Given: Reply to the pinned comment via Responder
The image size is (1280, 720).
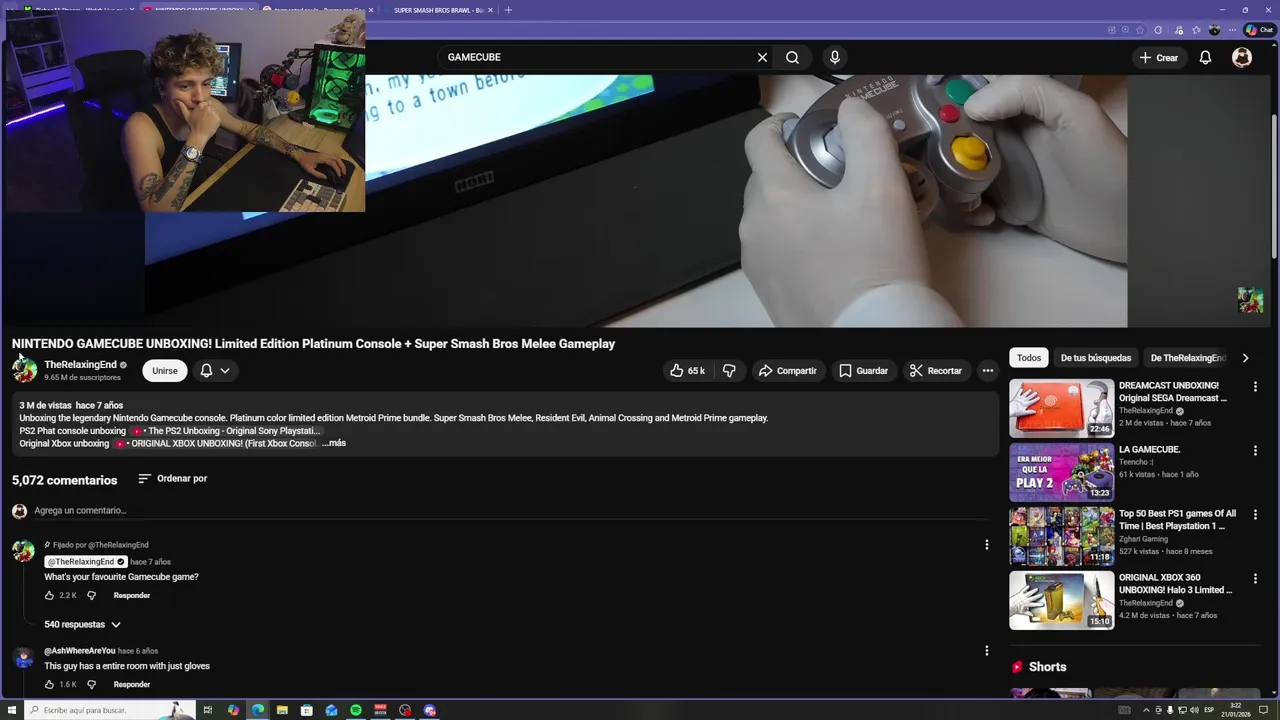Looking at the screenshot, I should point(131,596).
